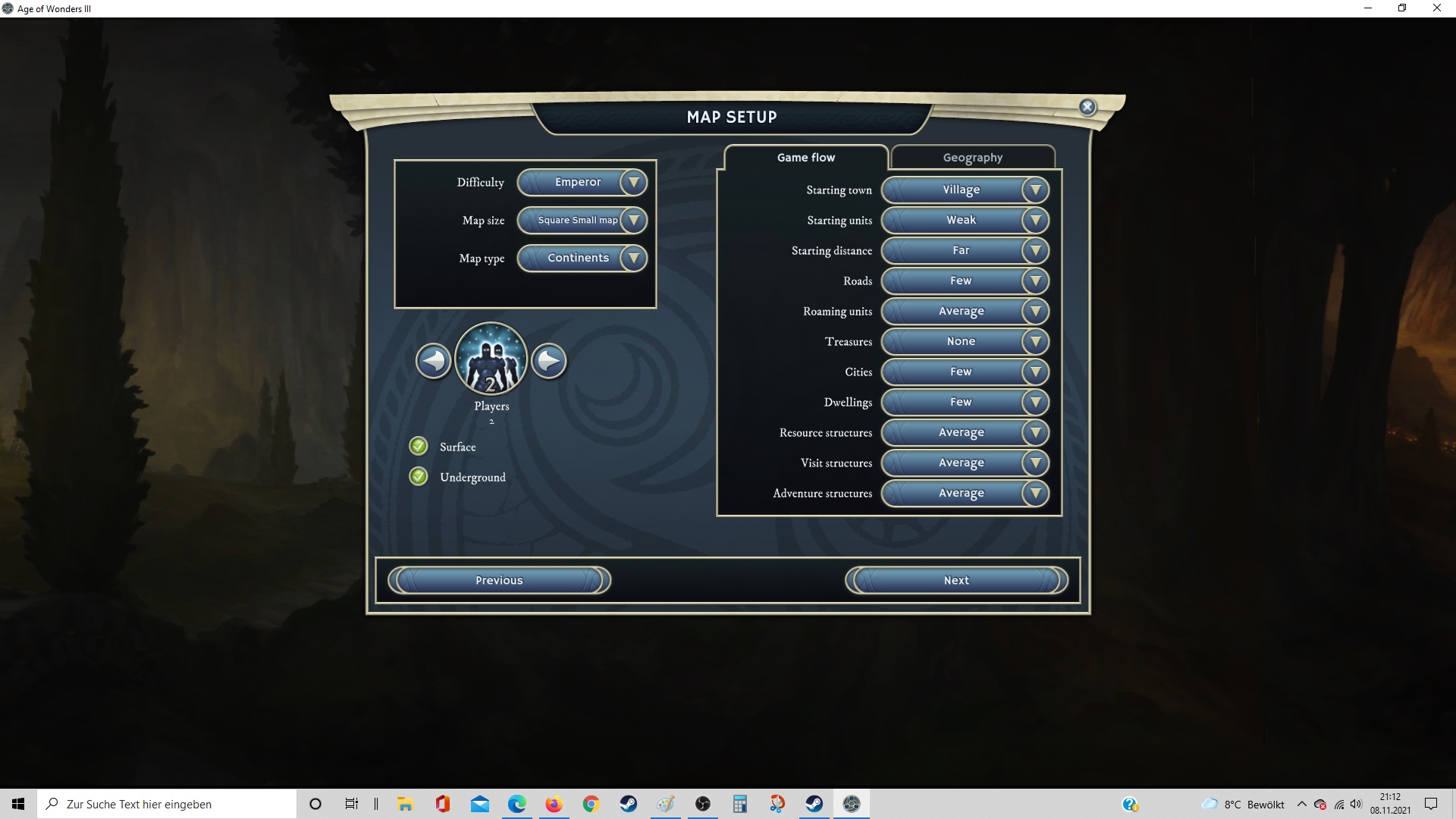Change the Starting distance dropdown
The width and height of the screenshot is (1456, 819).
click(965, 250)
